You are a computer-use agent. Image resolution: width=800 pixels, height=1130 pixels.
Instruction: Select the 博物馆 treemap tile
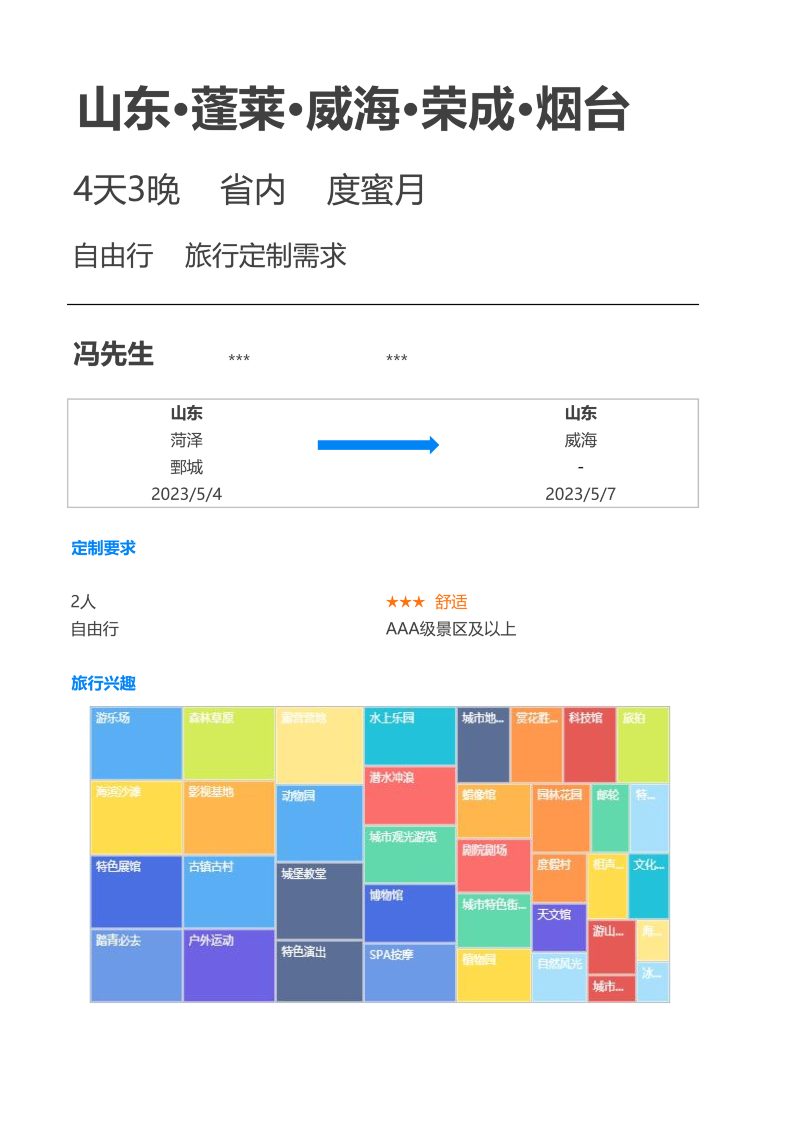pyautogui.click(x=410, y=914)
